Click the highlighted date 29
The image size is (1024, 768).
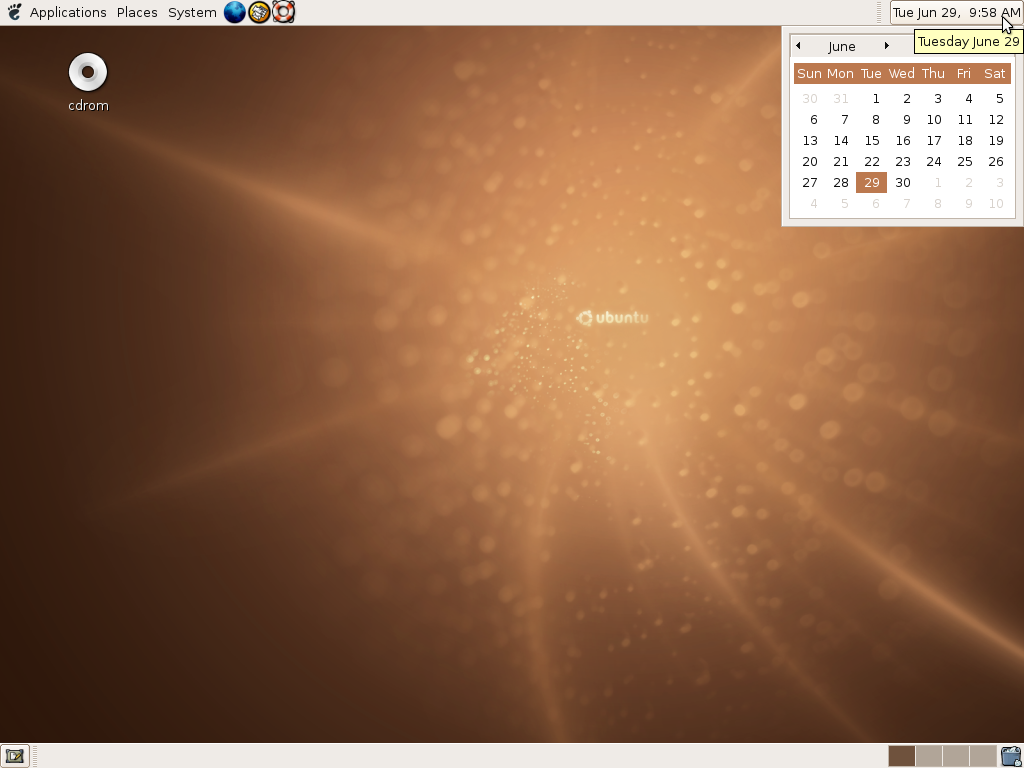pos(871,182)
